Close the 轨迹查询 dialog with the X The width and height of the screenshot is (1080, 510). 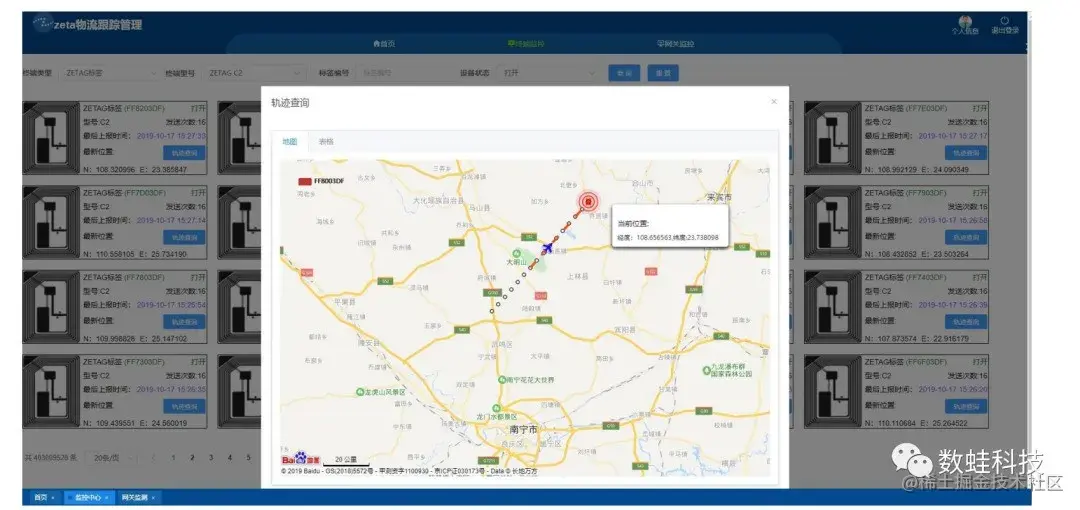pos(773,102)
